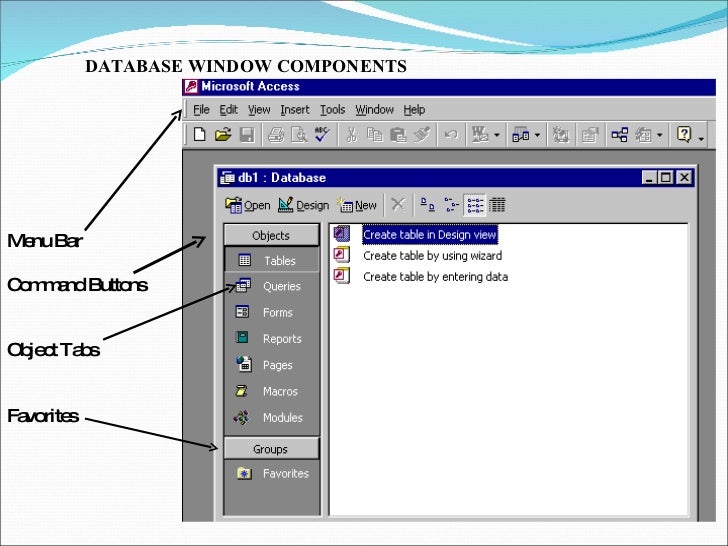The height and width of the screenshot is (546, 728).
Task: Click the Copy toolbar icon
Action: click(374, 135)
